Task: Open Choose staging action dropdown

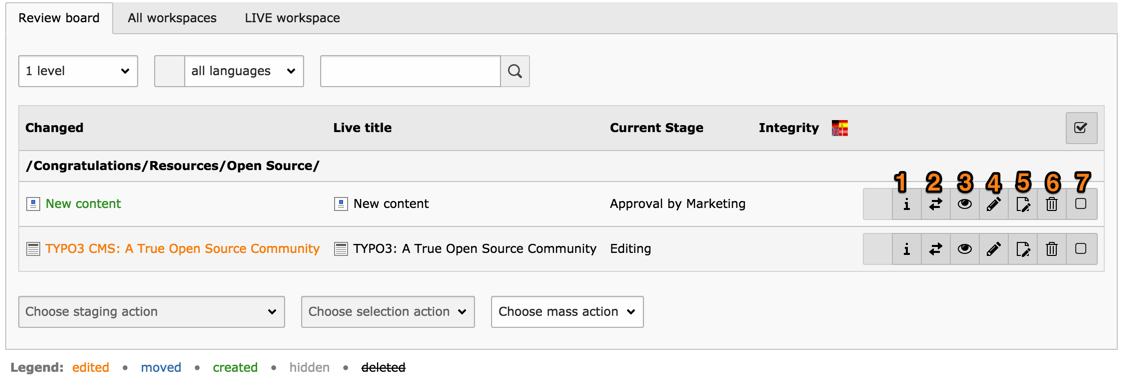Action: pos(152,312)
